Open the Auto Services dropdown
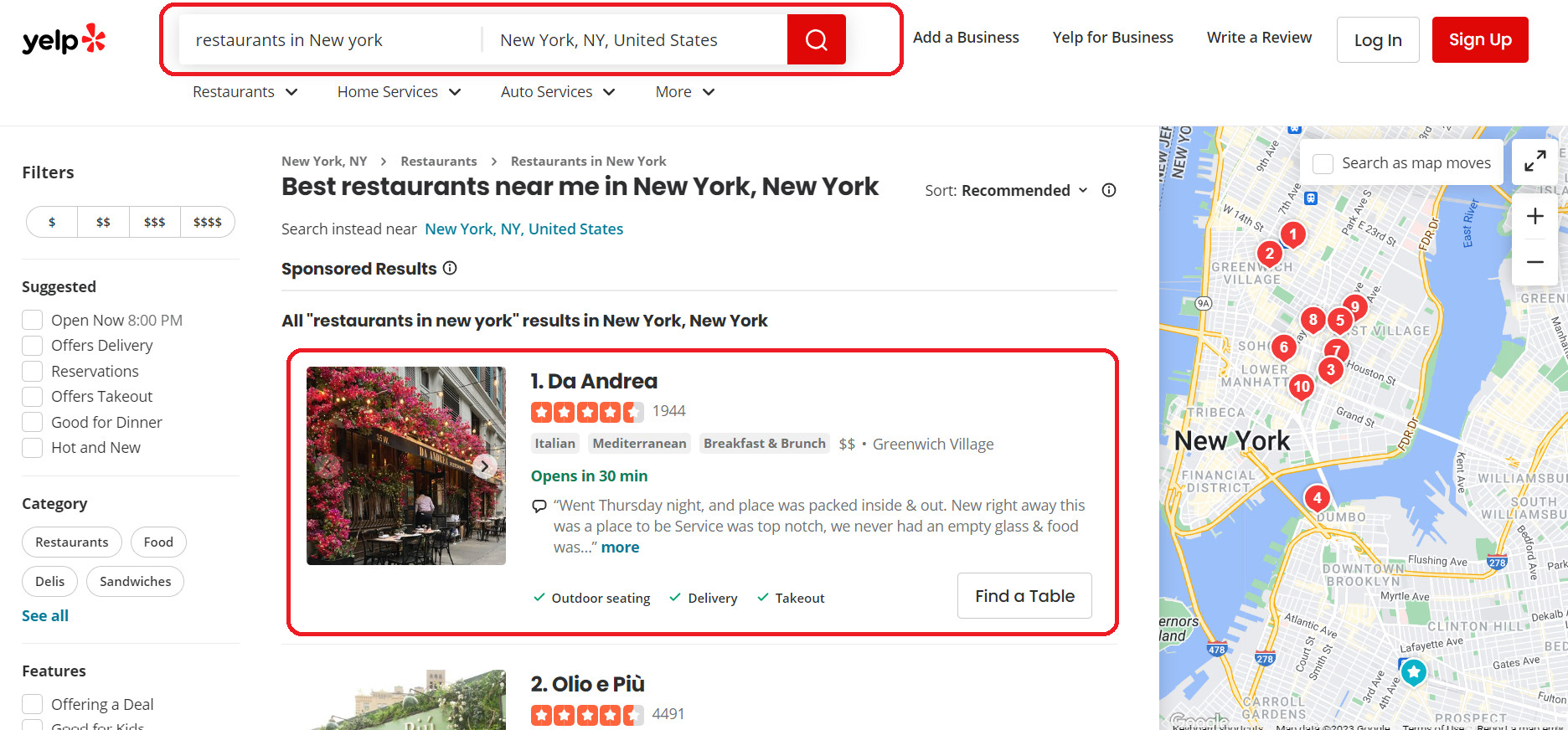 coord(559,92)
